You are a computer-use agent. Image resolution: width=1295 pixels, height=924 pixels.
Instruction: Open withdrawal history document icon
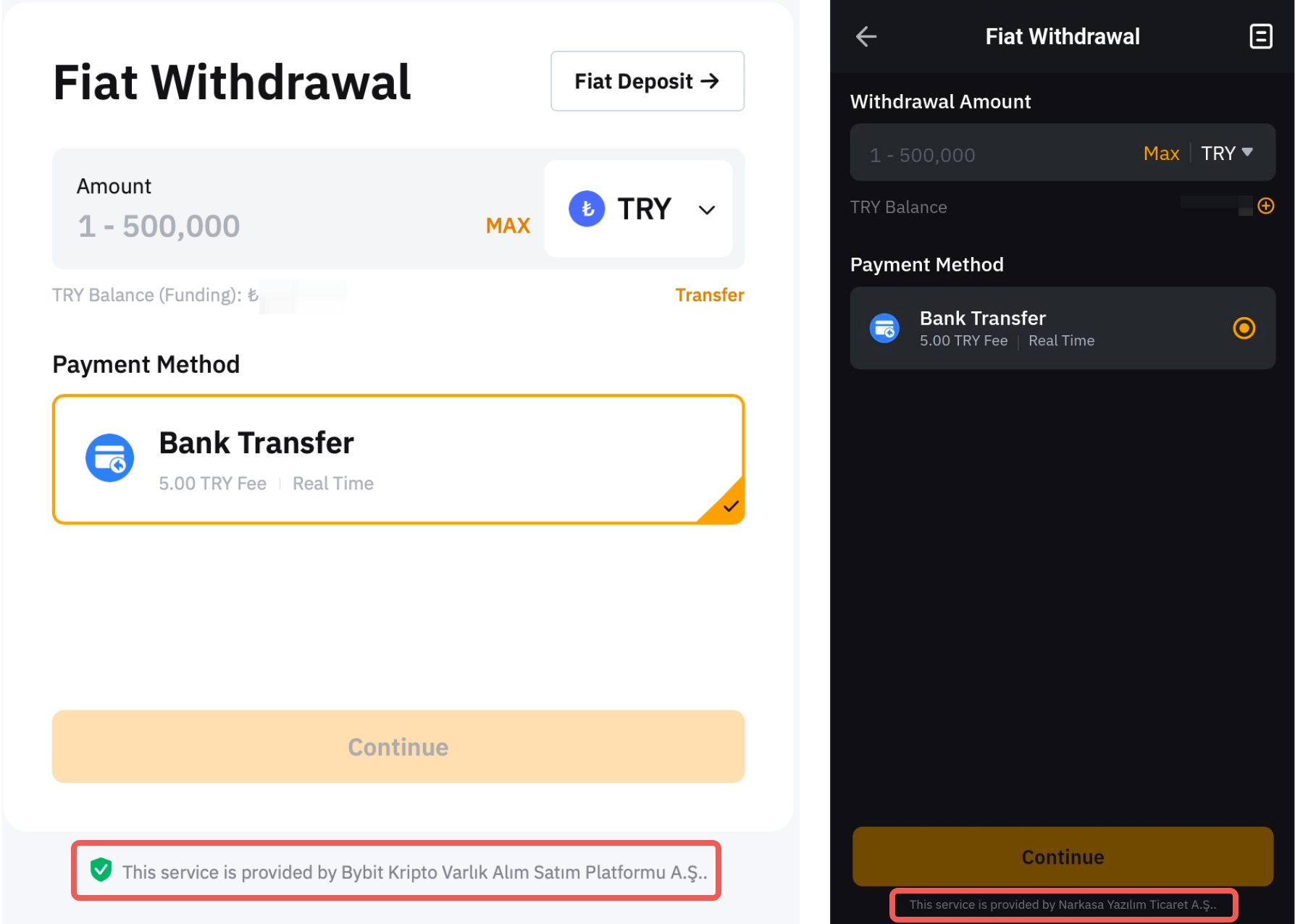(1261, 36)
